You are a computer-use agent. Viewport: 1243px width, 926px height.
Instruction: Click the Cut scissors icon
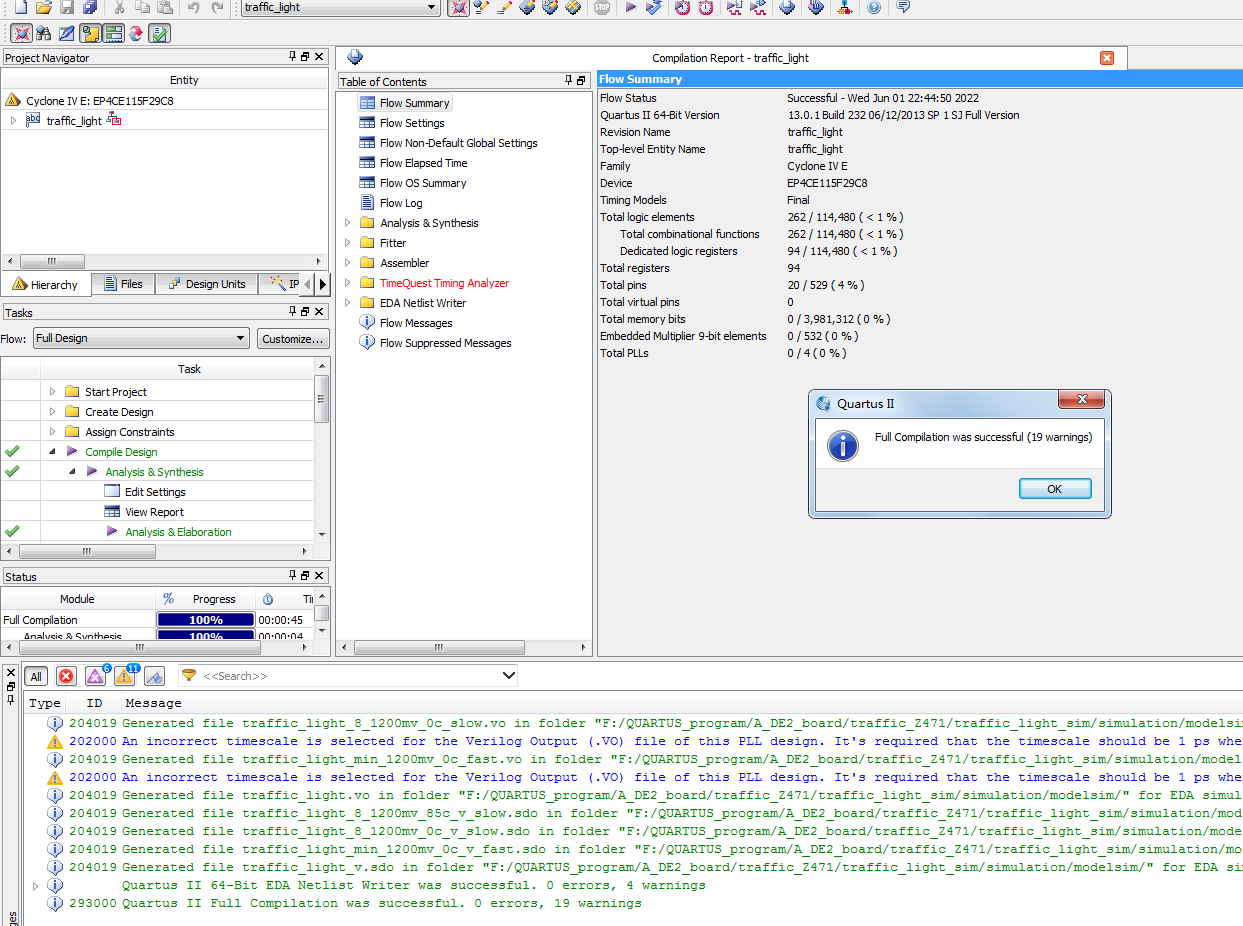(119, 8)
